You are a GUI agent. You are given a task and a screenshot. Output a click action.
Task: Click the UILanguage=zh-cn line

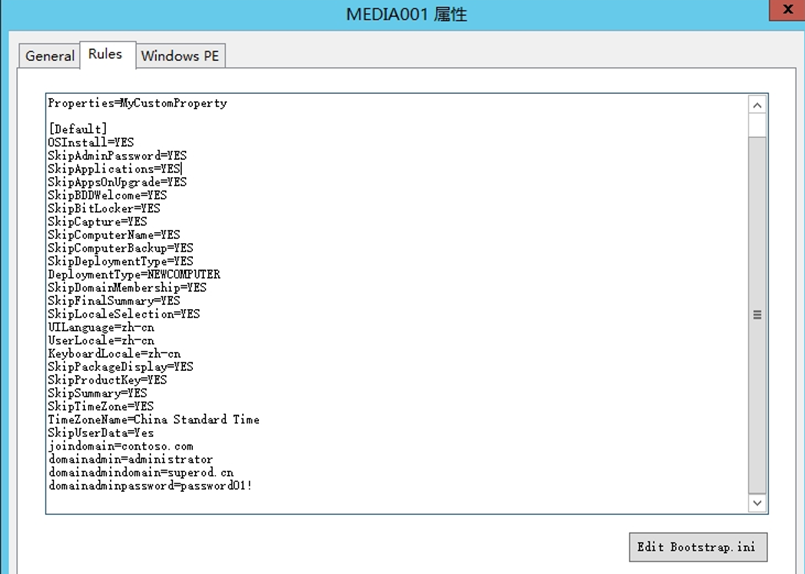[x=101, y=327]
